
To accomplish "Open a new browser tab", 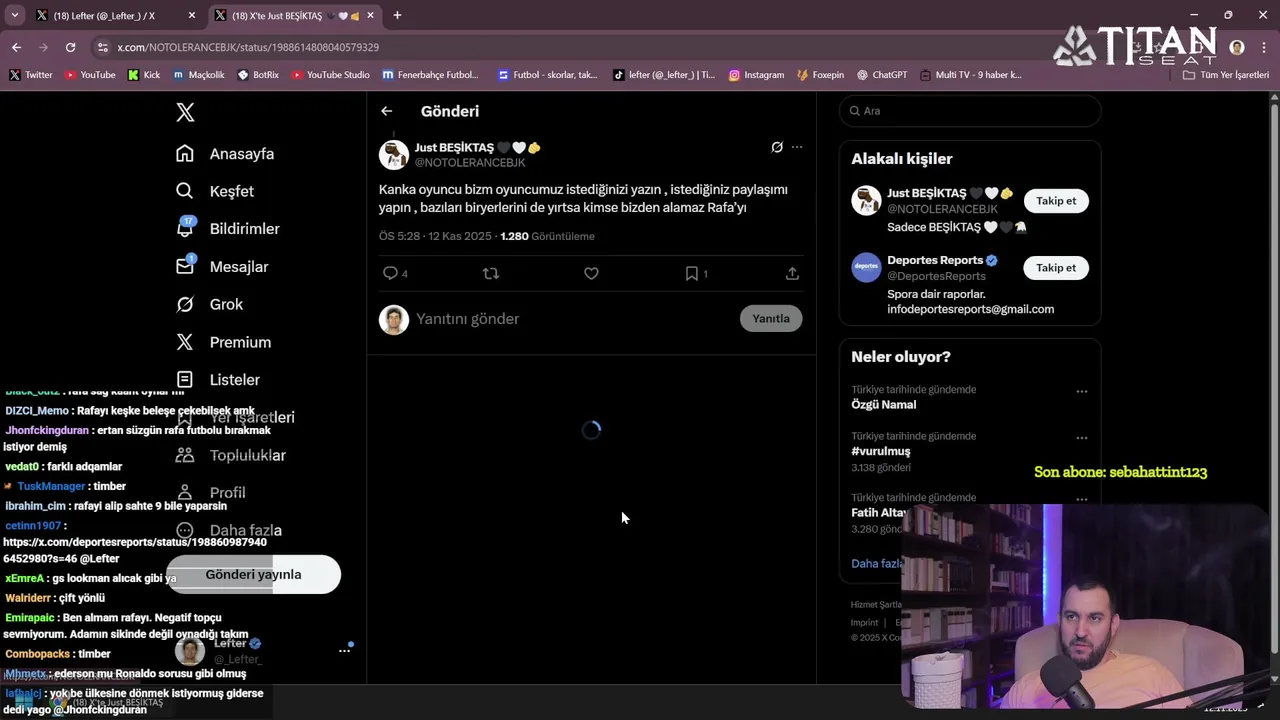I will tap(397, 15).
